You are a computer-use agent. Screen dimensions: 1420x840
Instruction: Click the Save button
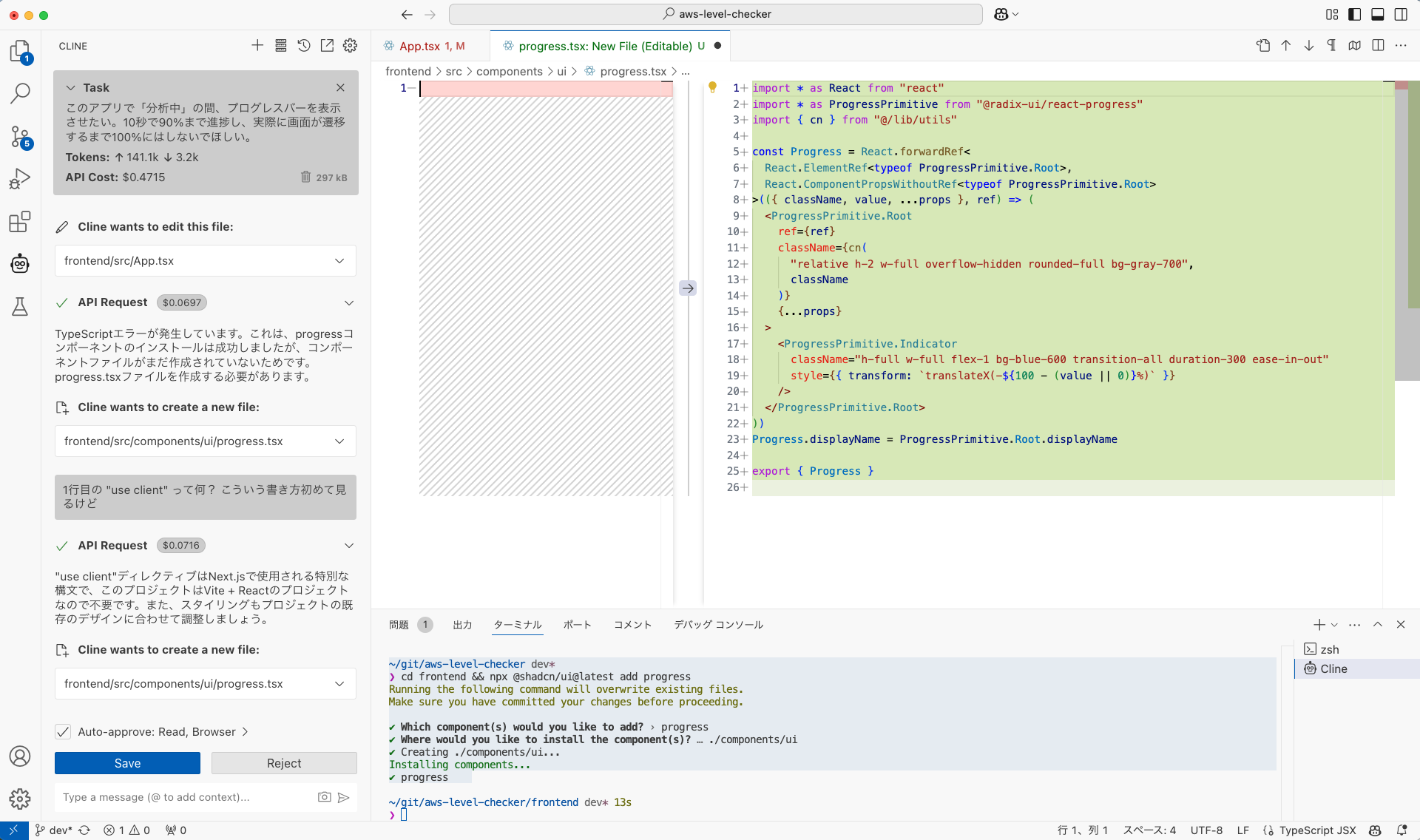pos(127,763)
